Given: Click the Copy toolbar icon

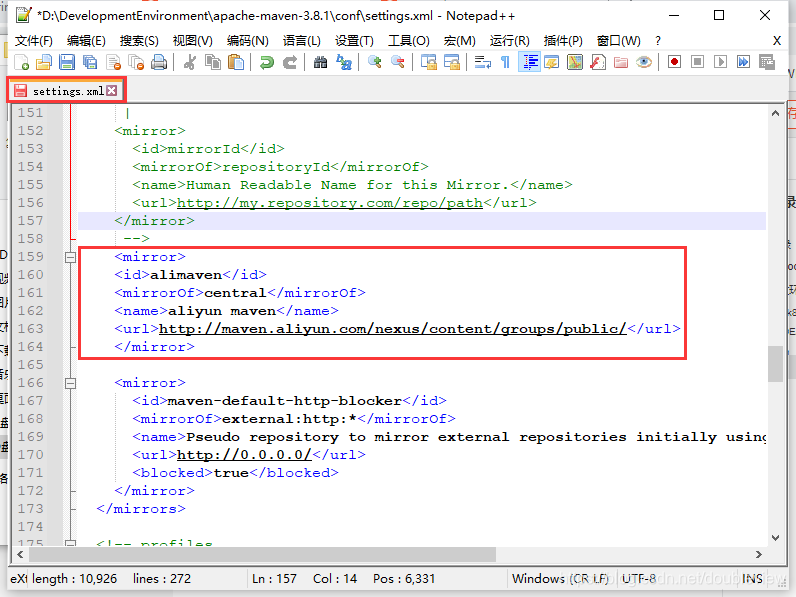Looking at the screenshot, I should [213, 62].
